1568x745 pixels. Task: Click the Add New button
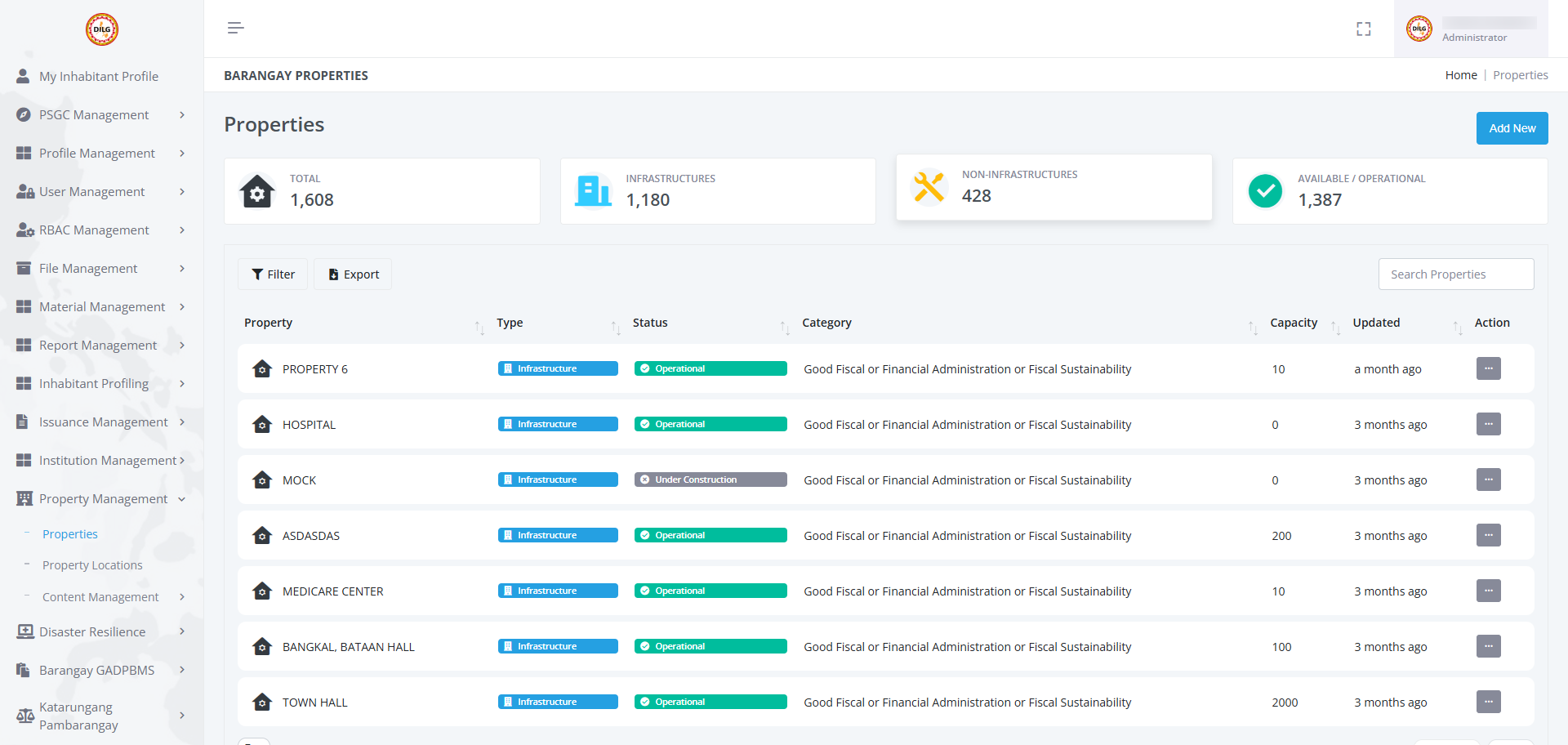click(x=1512, y=128)
